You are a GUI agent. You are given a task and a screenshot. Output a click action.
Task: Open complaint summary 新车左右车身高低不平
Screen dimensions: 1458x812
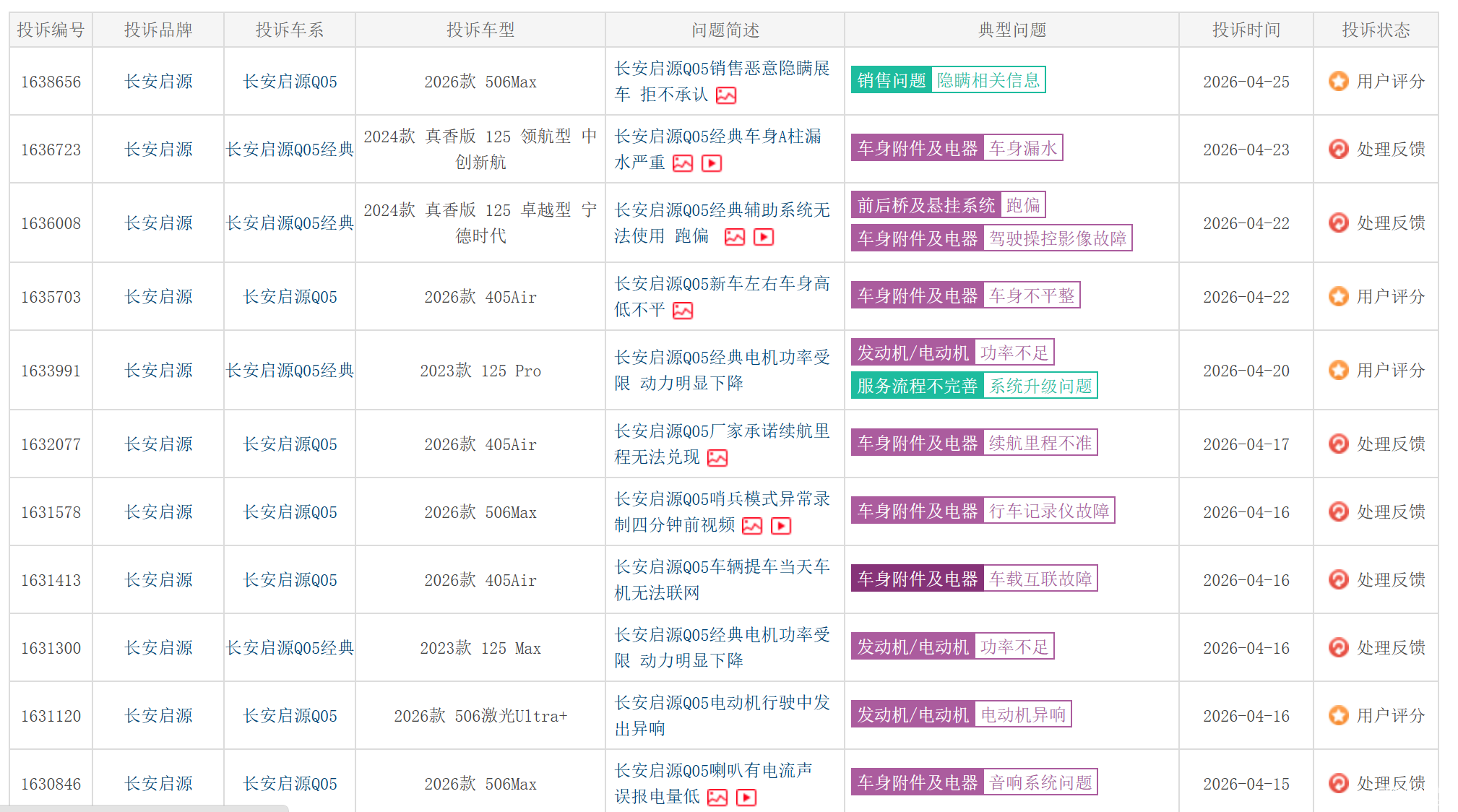click(x=722, y=296)
